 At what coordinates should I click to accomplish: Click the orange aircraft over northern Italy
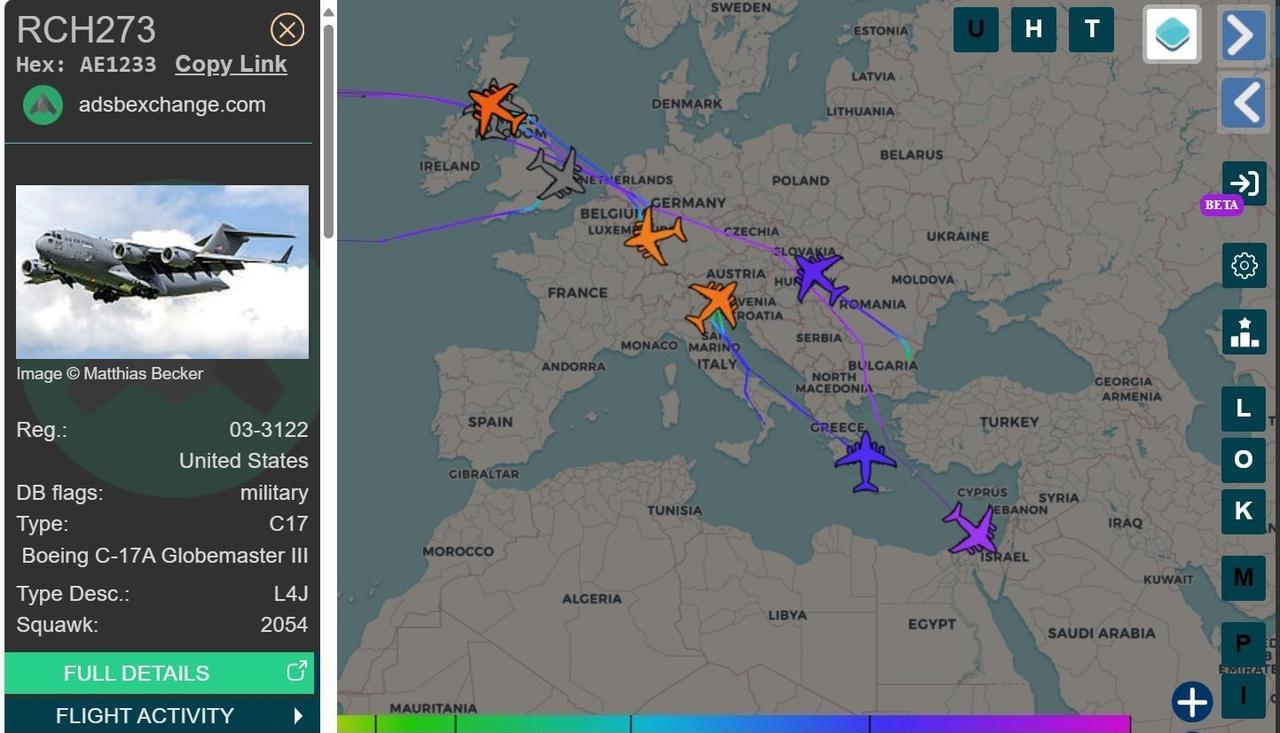click(x=713, y=305)
